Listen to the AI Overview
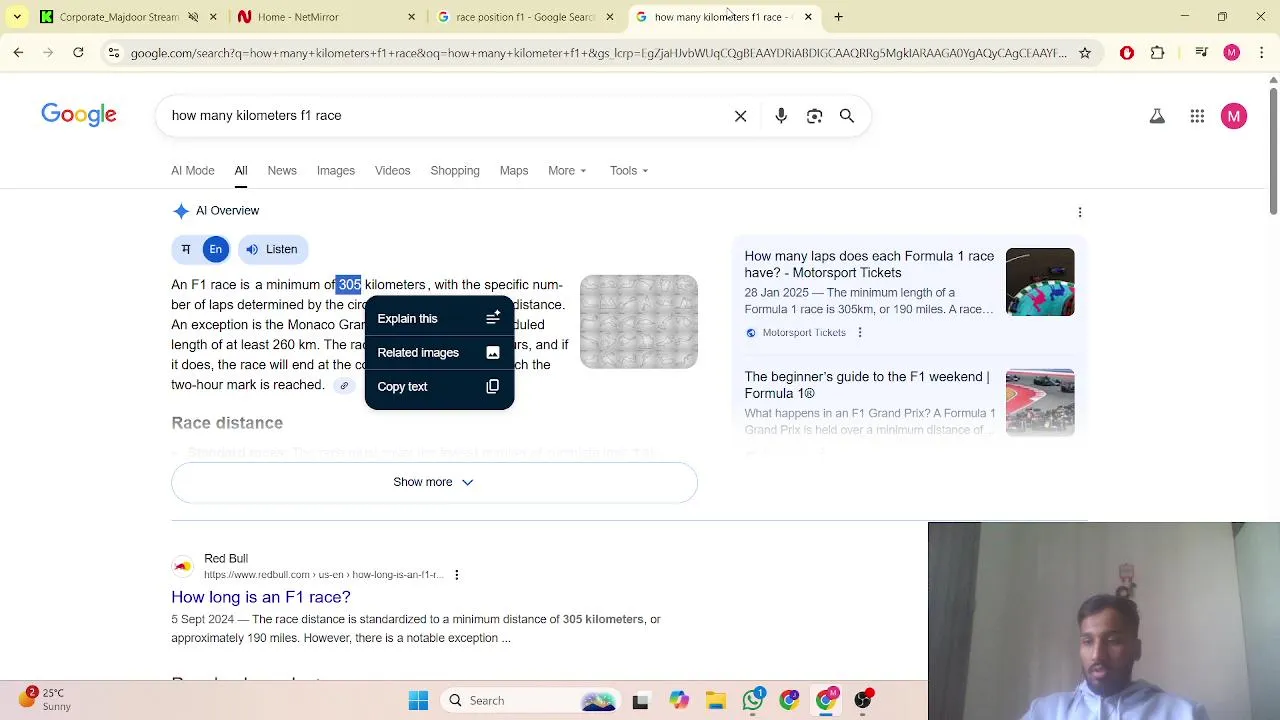Screen dimensions: 1280x720 click(x=272, y=249)
